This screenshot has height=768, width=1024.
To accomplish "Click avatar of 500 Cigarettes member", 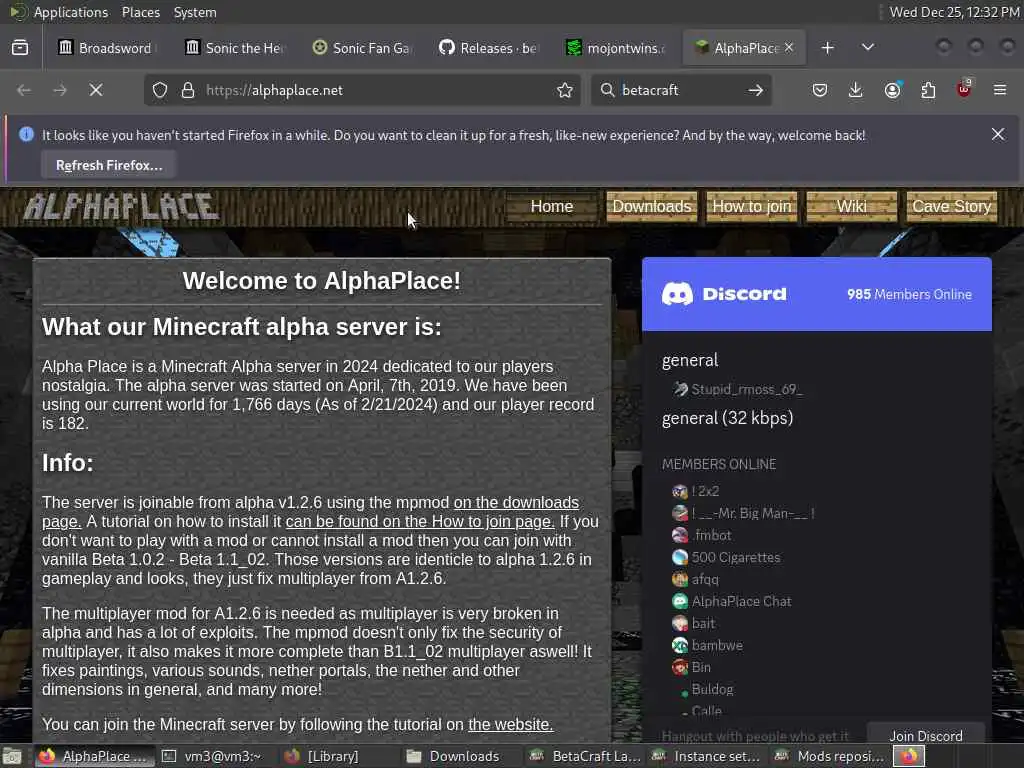I will (x=680, y=557).
